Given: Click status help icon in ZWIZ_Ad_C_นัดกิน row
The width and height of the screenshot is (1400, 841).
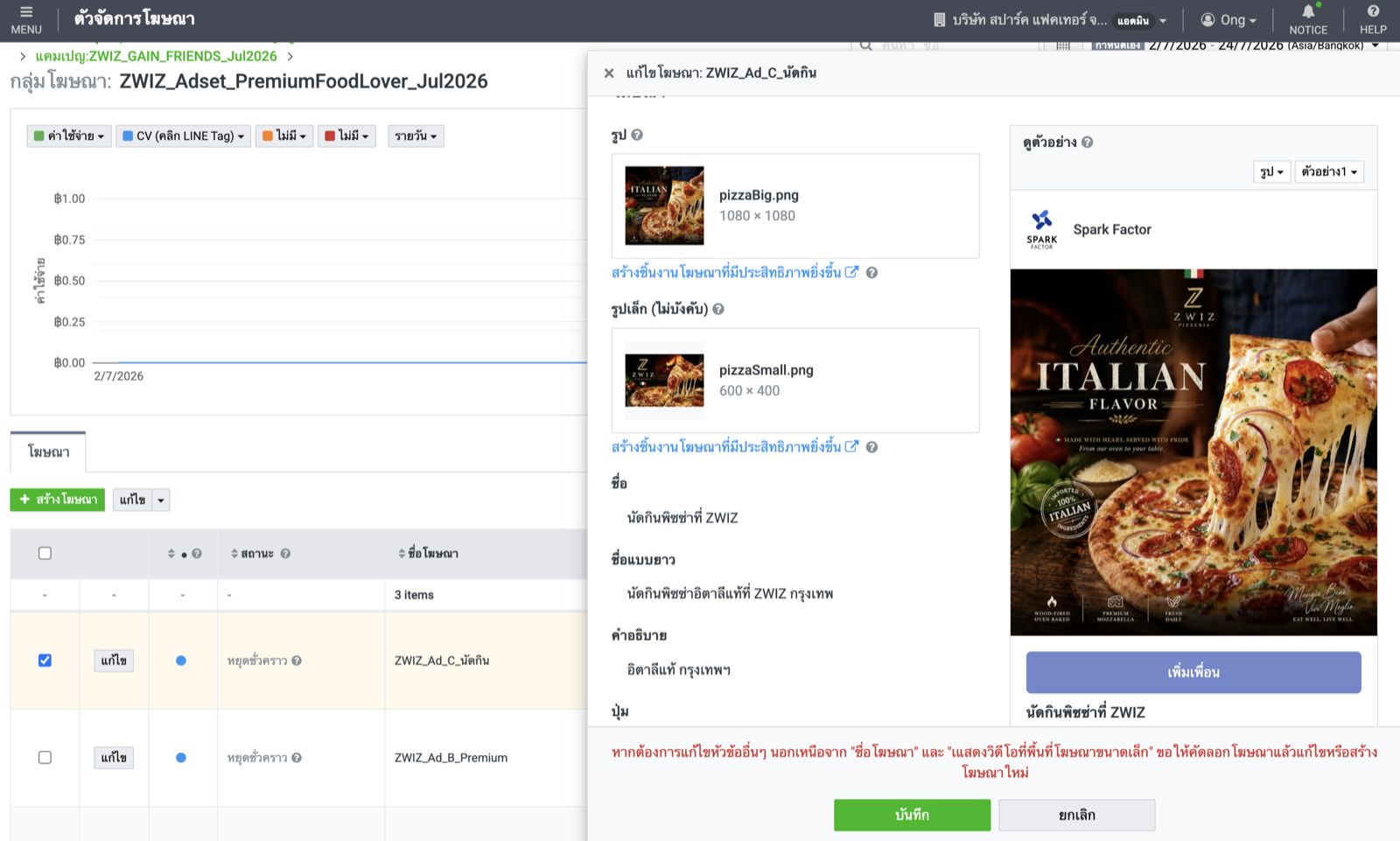Looking at the screenshot, I should tap(297, 661).
